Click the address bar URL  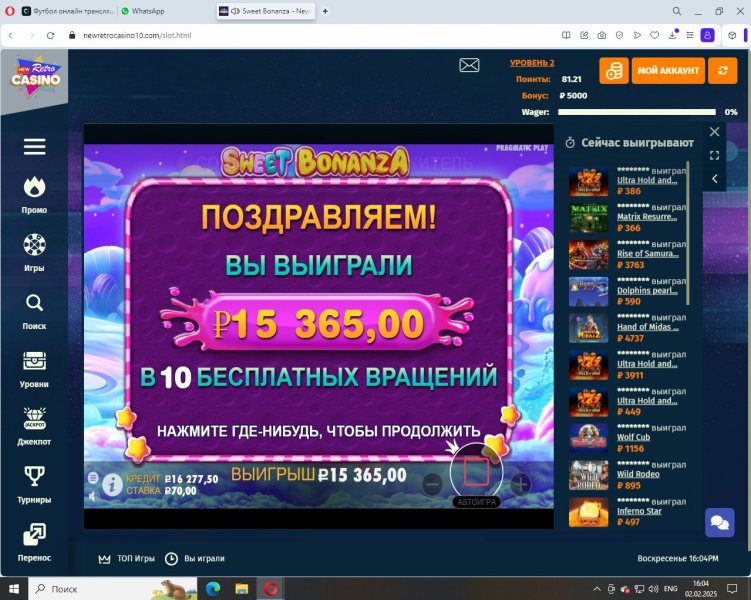tap(137, 35)
